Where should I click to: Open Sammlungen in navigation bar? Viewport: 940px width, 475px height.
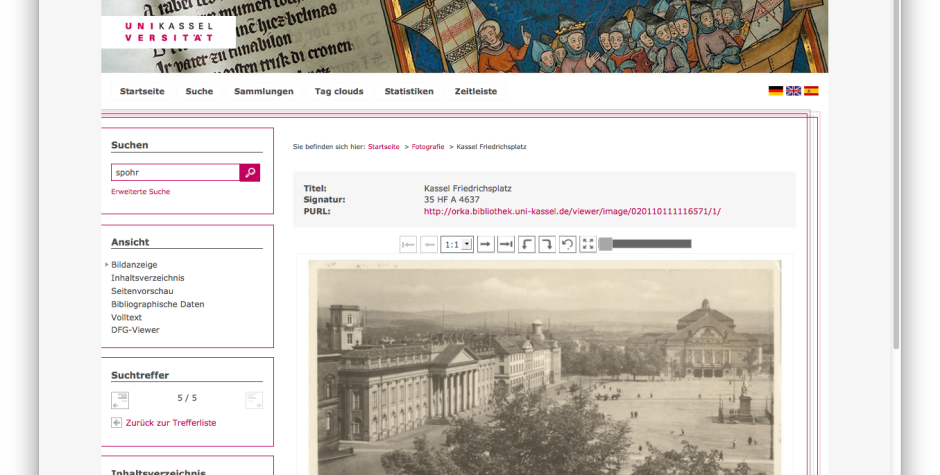pyautogui.click(x=264, y=91)
